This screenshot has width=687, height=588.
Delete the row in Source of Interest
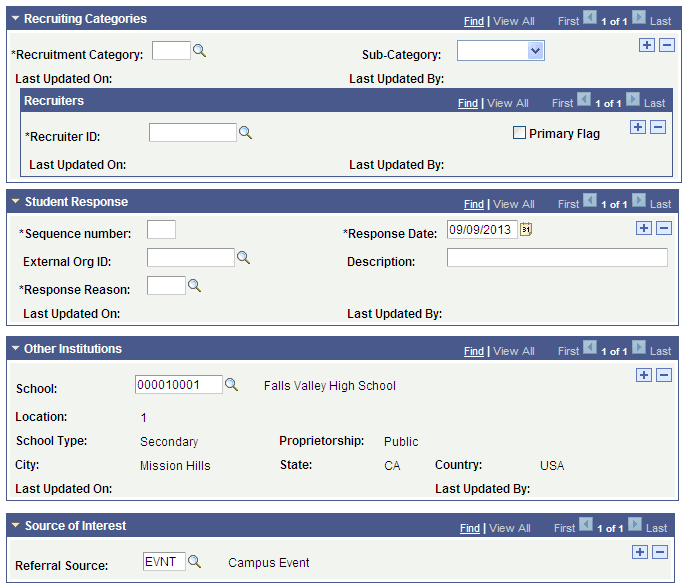click(660, 552)
